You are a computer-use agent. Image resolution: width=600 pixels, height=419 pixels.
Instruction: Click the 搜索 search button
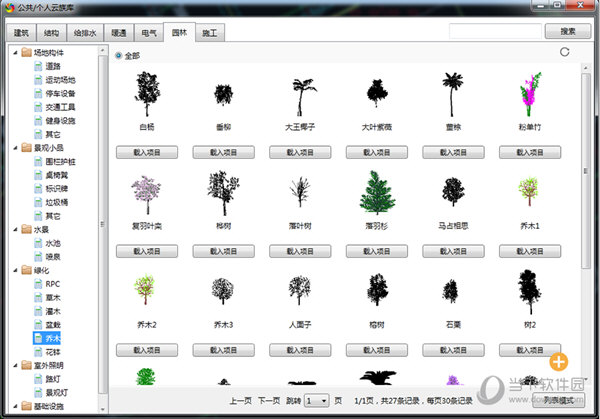click(x=568, y=31)
